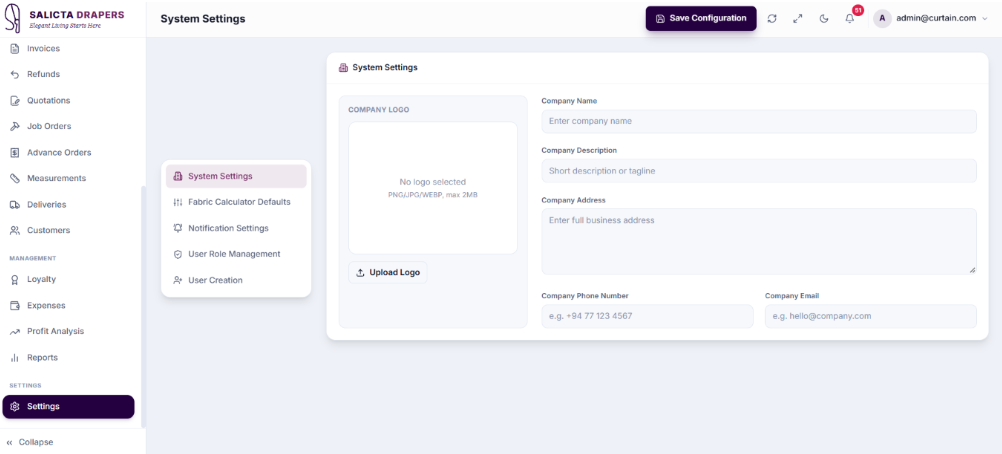Click the Loyalty award icon
Image resolution: width=1002 pixels, height=454 pixels.
[15, 279]
